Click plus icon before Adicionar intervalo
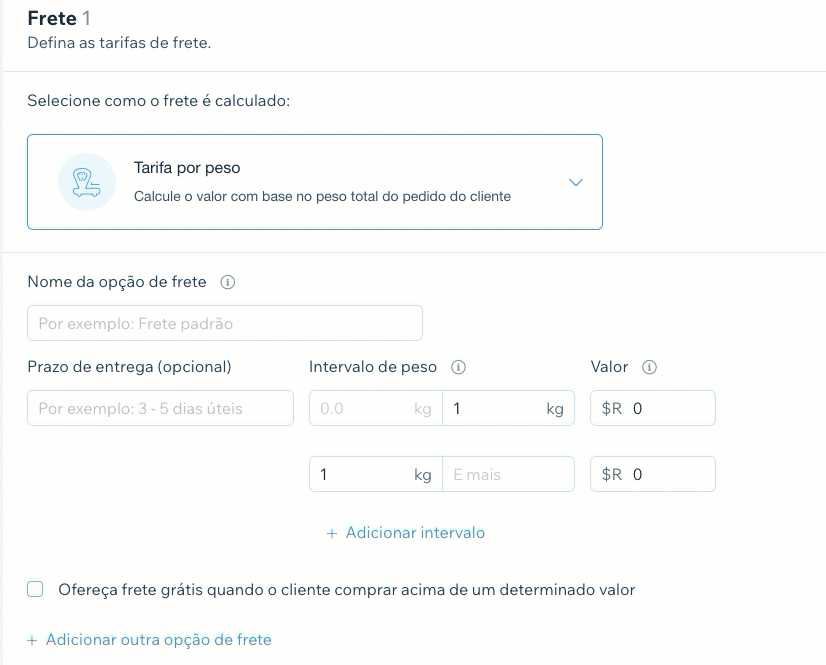This screenshot has height=665, width=826. pos(332,534)
